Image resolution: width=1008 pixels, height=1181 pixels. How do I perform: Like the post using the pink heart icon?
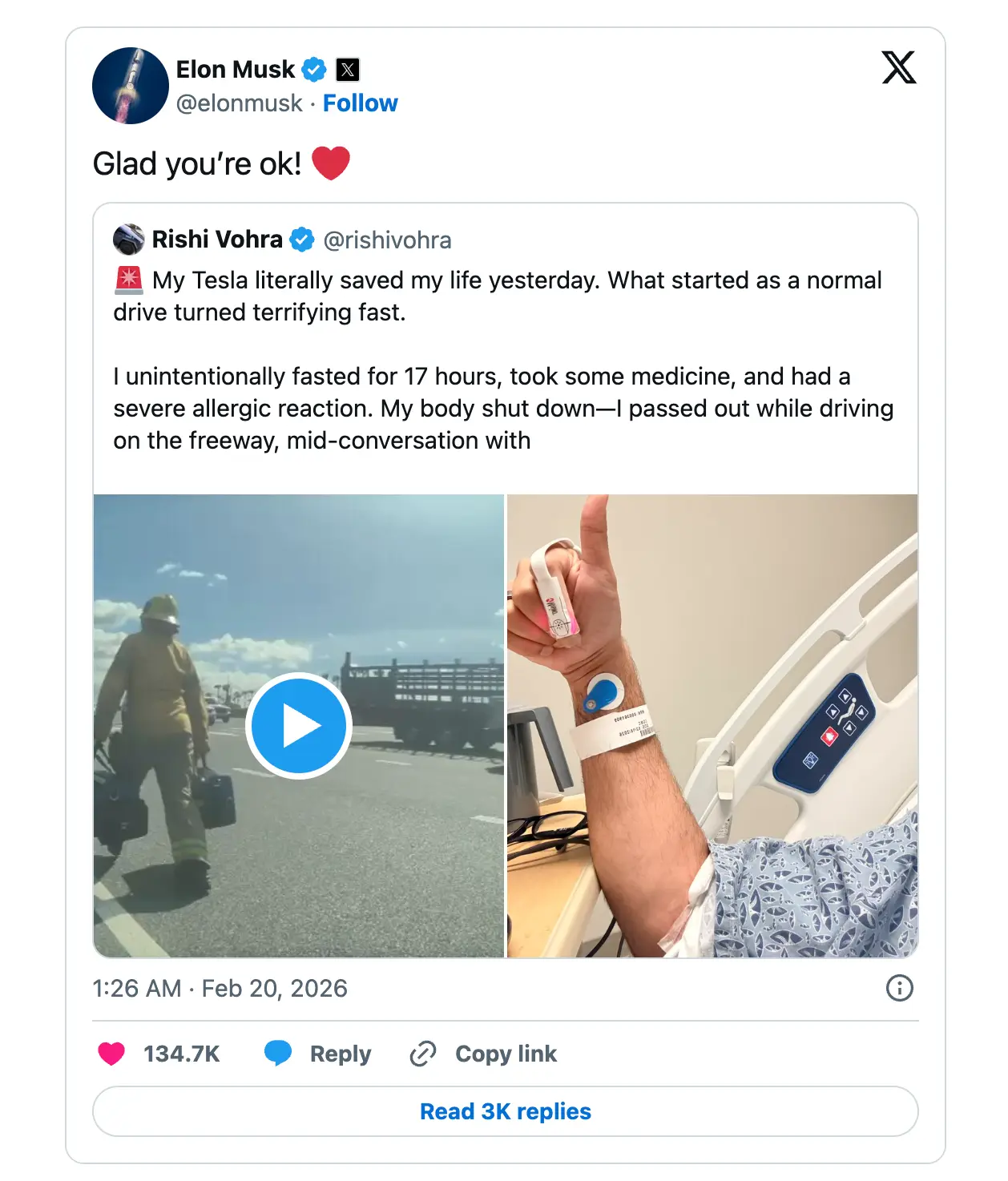(111, 1054)
